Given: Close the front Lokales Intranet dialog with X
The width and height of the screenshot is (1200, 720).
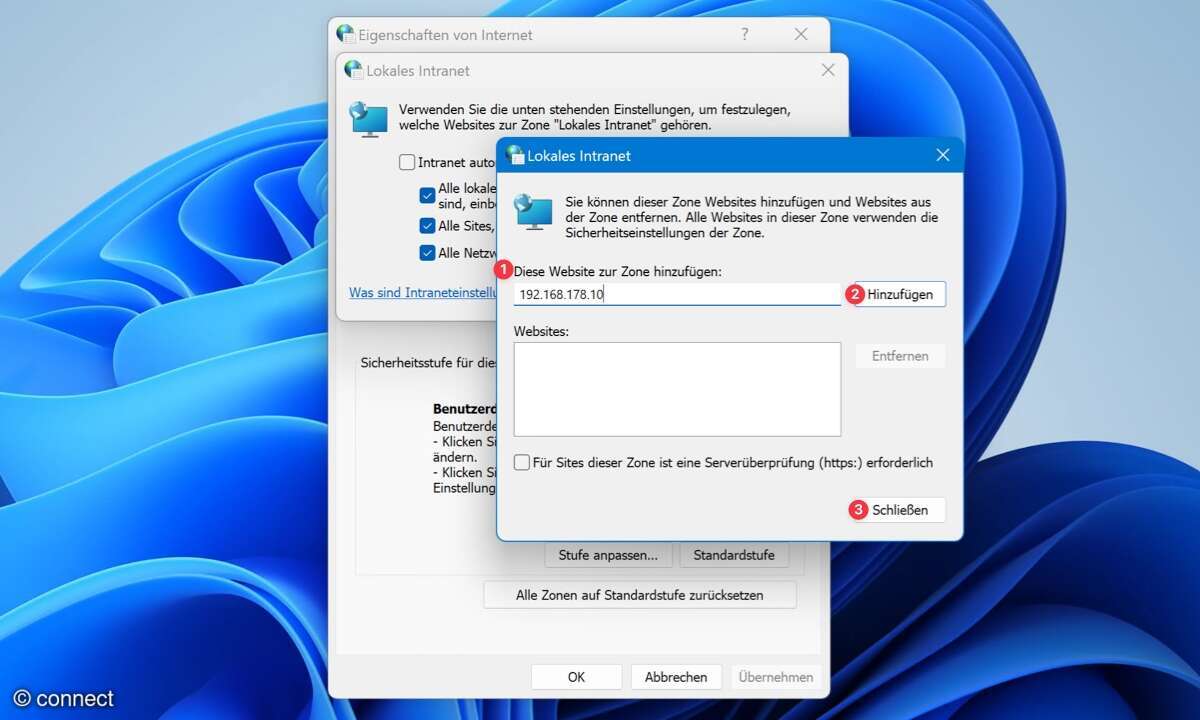Looking at the screenshot, I should click(x=942, y=155).
